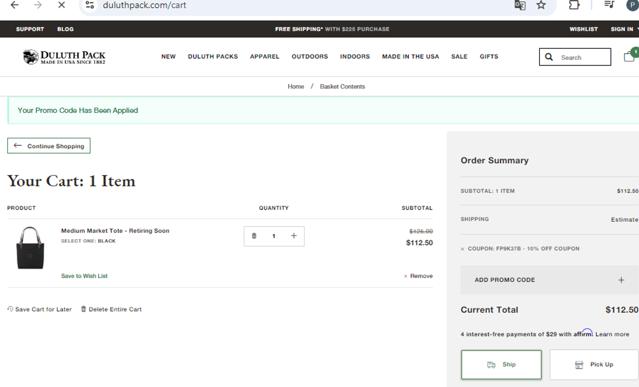Click the browser forward arrow

tap(38, 5)
